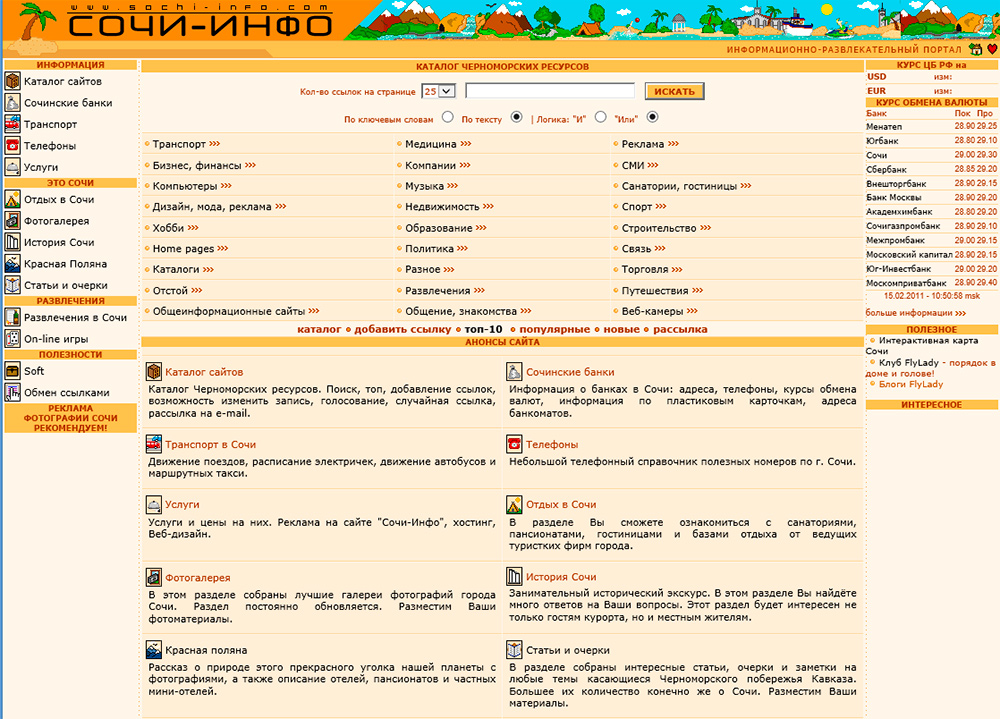Click the announcement icon beside Каталог сайтов heading
This screenshot has height=719, width=1000.
click(154, 371)
